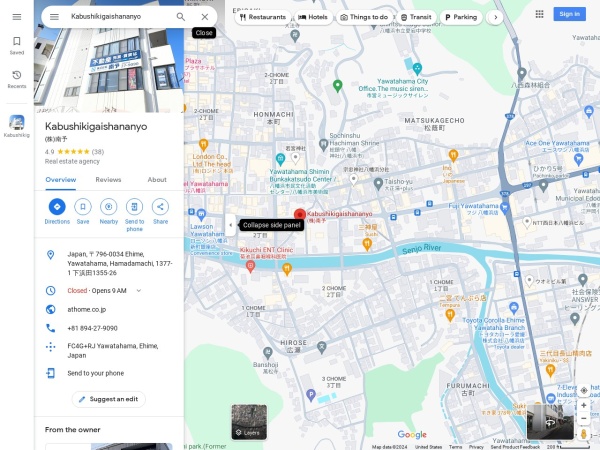The width and height of the screenshot is (600, 450).
Task: Switch to the About tab
Action: [x=157, y=179]
